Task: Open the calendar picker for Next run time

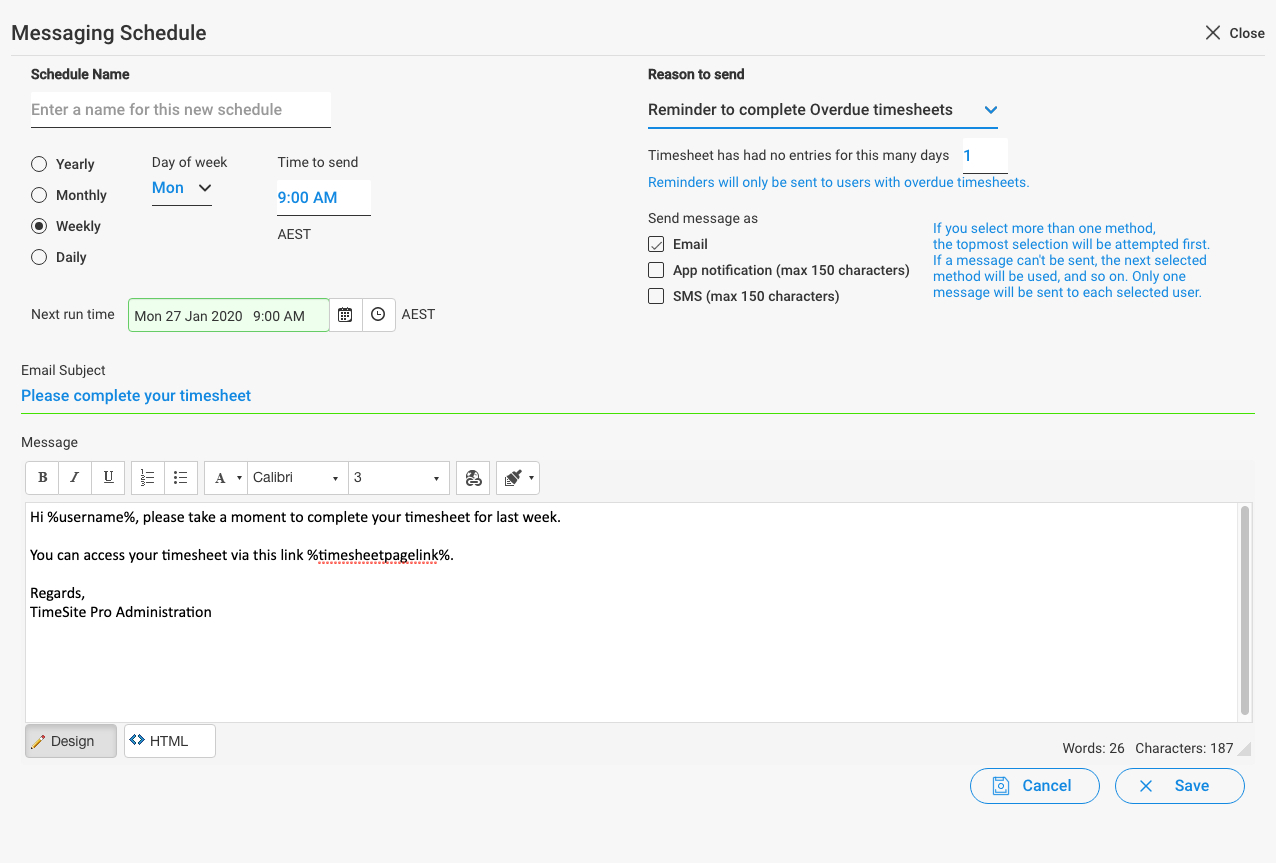Action: point(345,315)
